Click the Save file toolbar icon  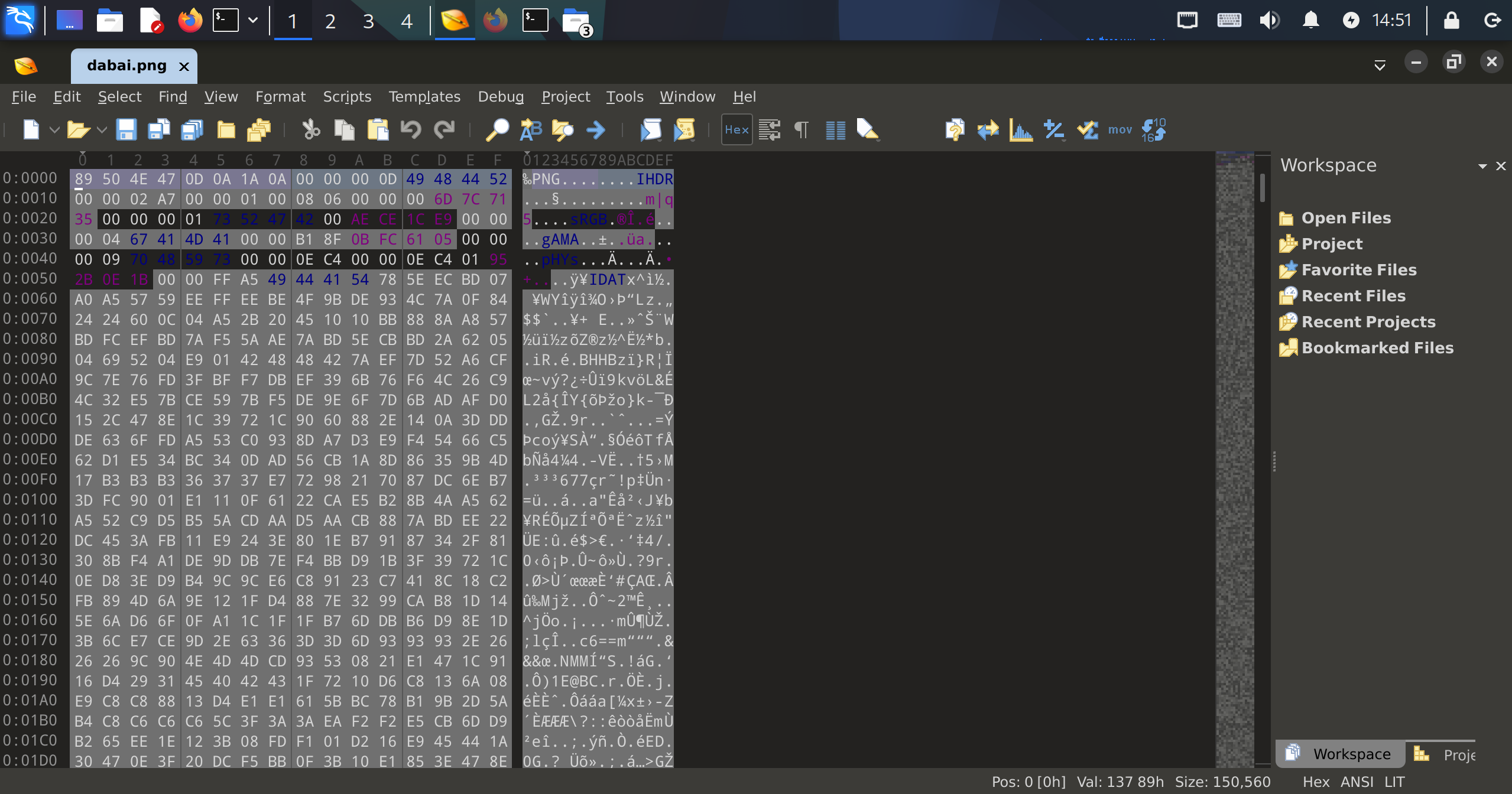tap(126, 129)
